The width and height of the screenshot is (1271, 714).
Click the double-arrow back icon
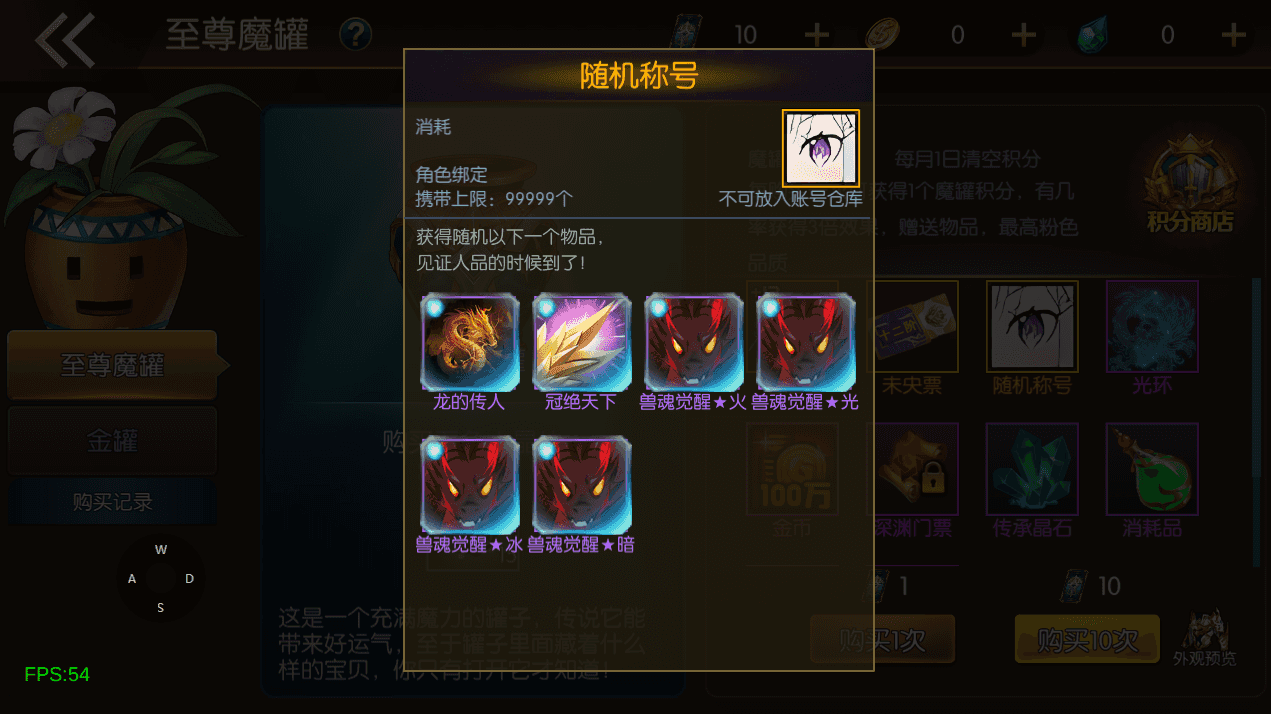coord(66,39)
